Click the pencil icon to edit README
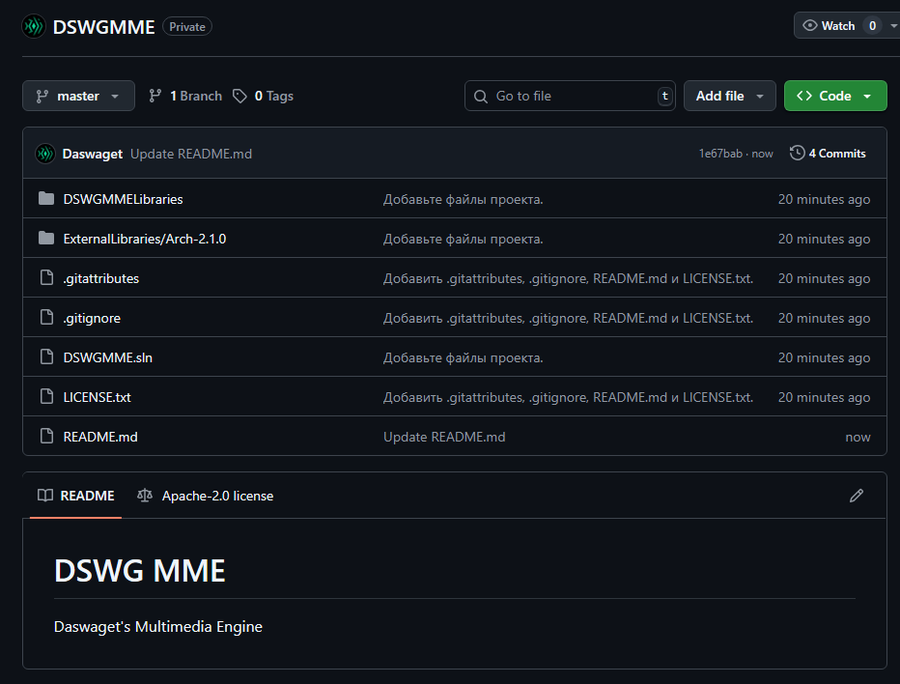 856,496
